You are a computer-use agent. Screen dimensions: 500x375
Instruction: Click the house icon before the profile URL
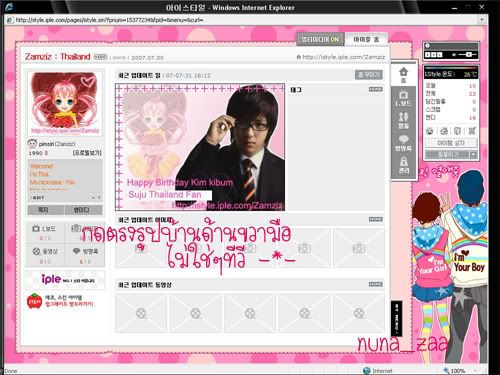pyautogui.click(x=299, y=57)
